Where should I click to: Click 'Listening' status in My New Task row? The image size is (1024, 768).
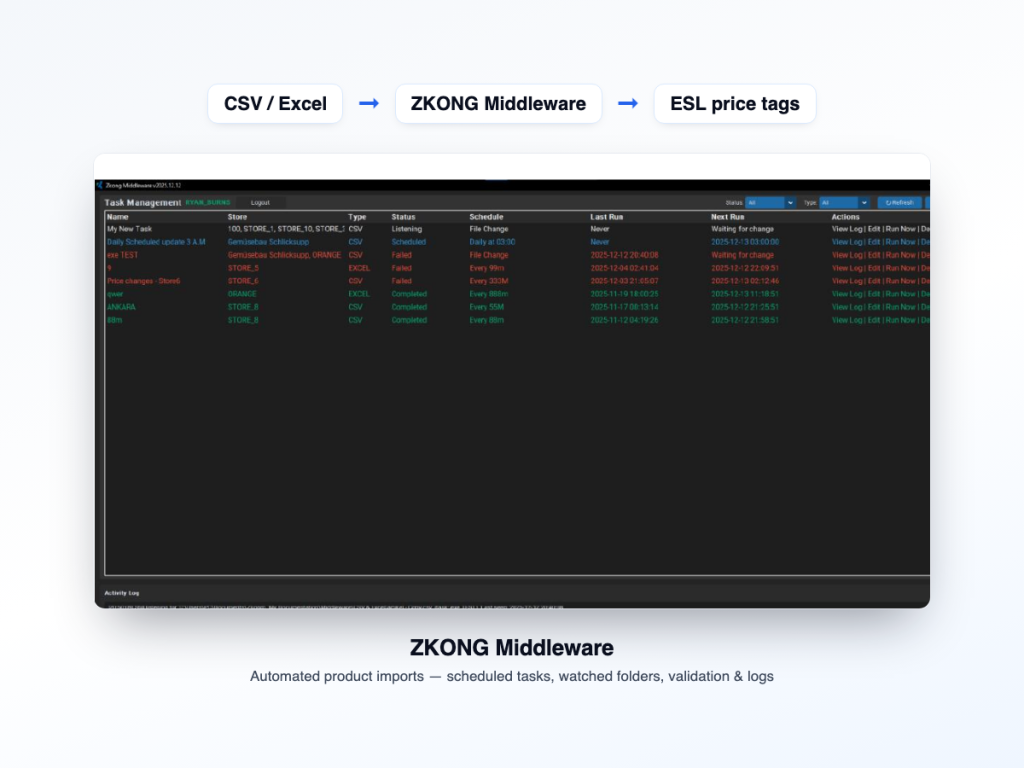tap(407, 229)
